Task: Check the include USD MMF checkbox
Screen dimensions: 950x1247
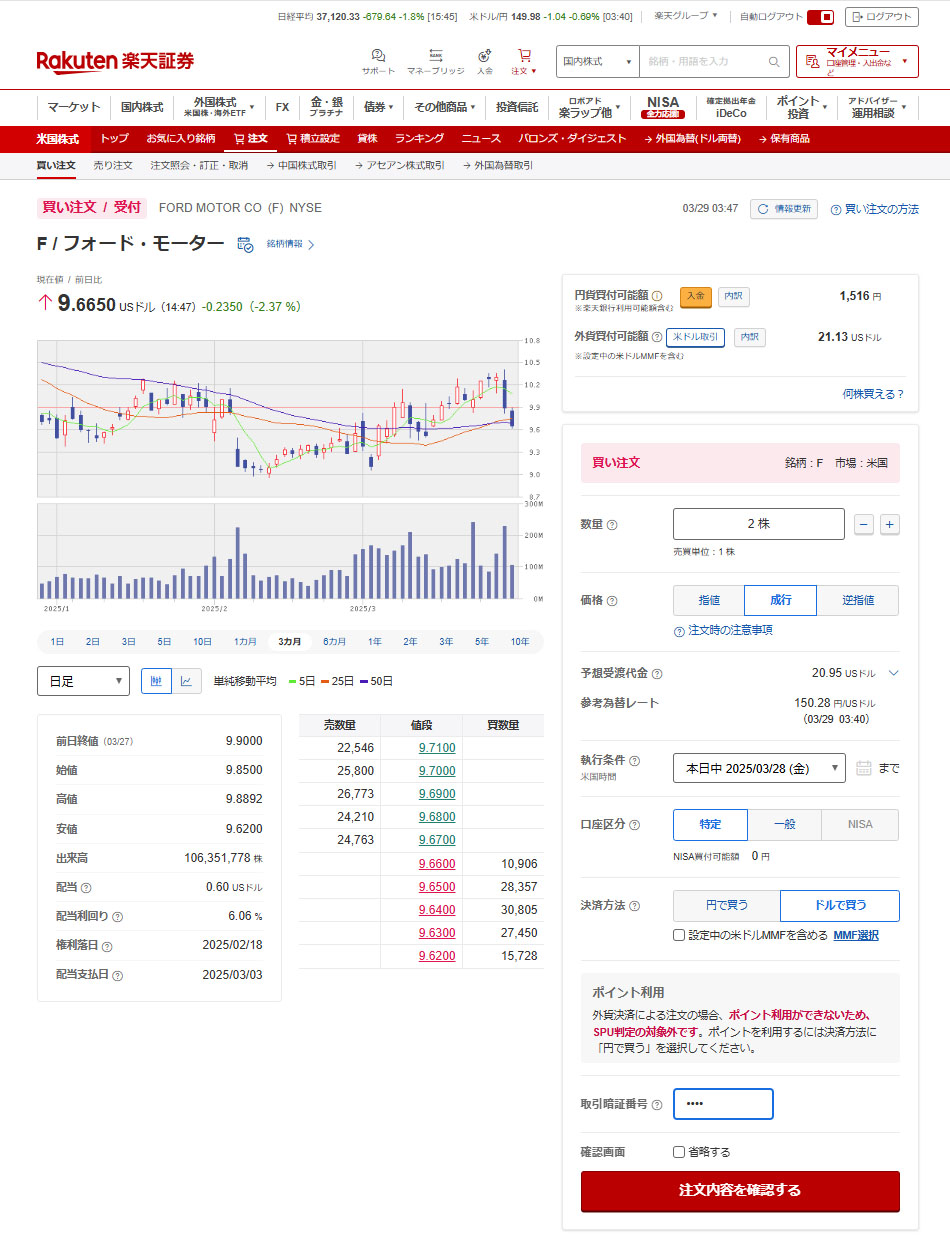Action: [679, 935]
